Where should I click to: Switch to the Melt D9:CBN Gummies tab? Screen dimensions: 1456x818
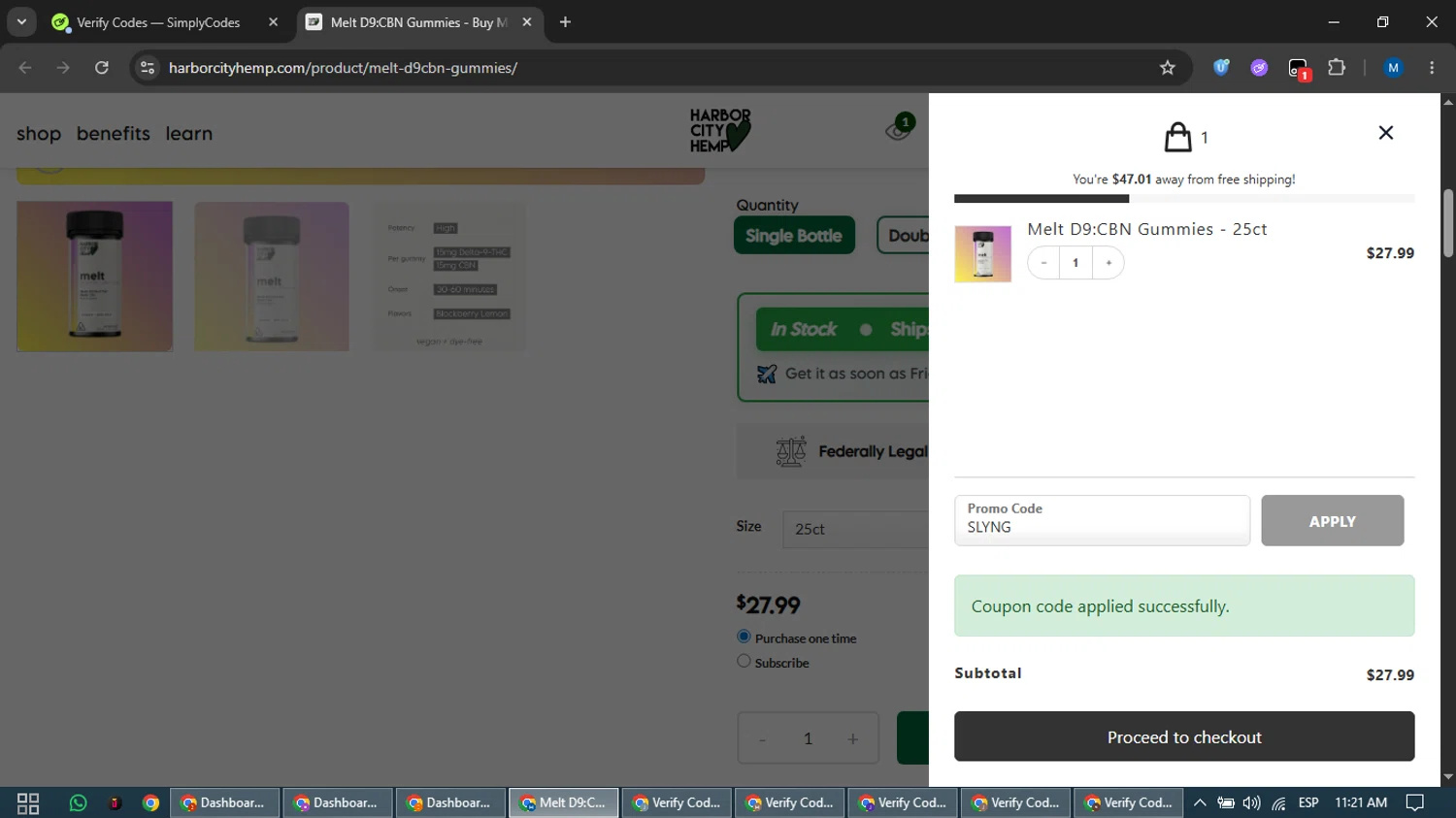coord(419,22)
